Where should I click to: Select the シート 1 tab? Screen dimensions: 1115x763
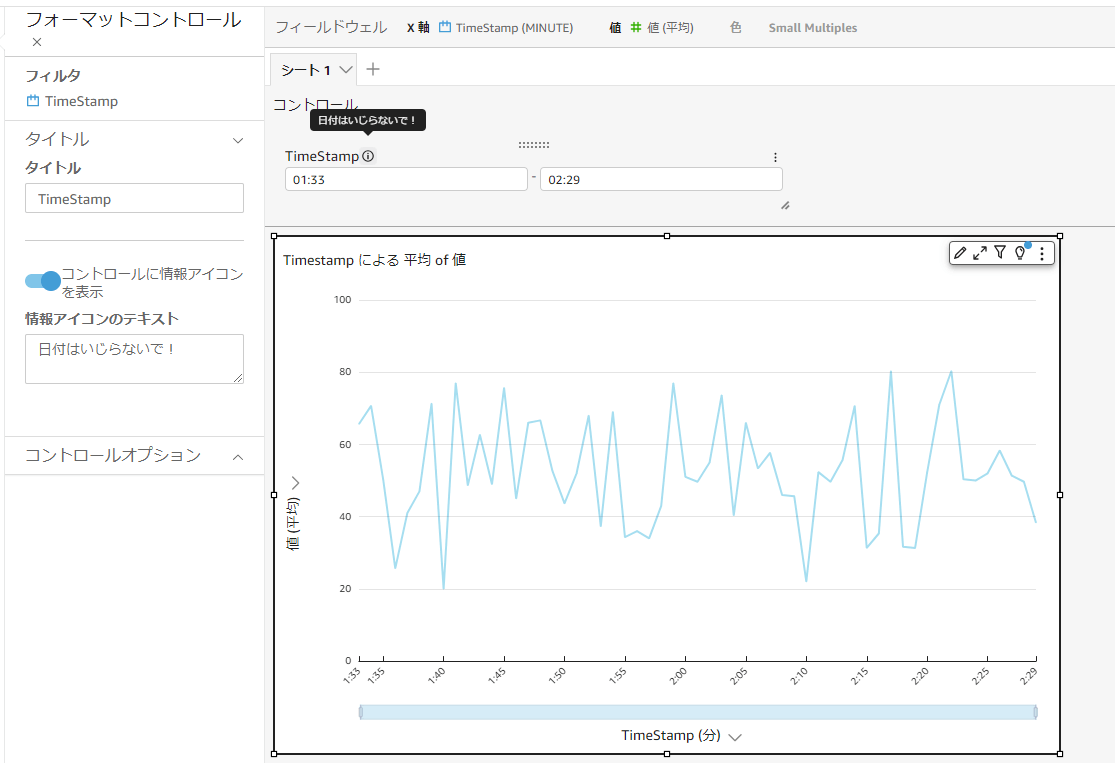[x=306, y=70]
